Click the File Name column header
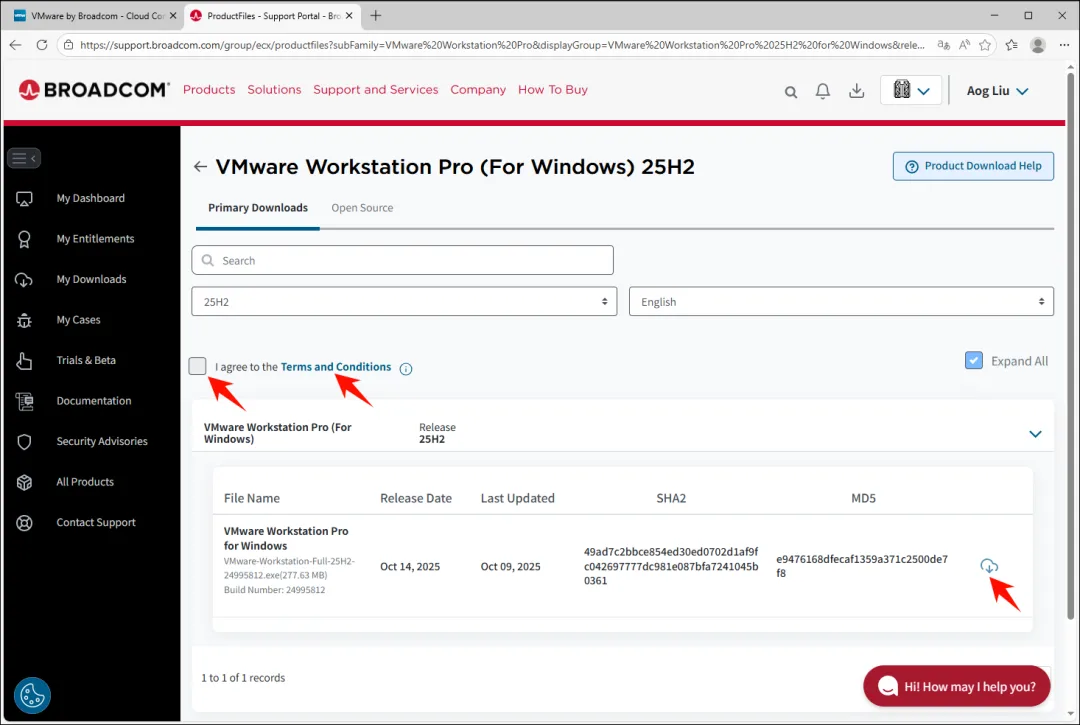The image size is (1080, 725). tap(251, 498)
